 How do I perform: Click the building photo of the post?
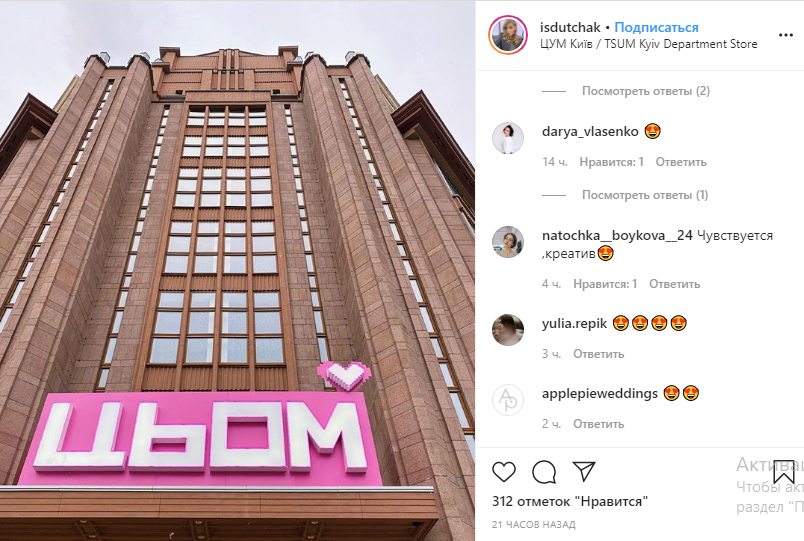pyautogui.click(x=237, y=271)
